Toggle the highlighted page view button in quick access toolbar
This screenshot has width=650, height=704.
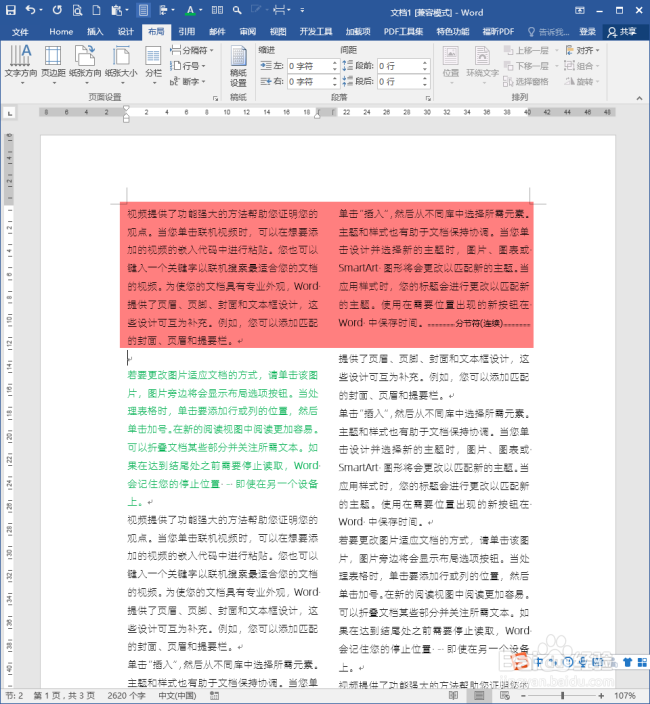pyautogui.click(x=143, y=10)
